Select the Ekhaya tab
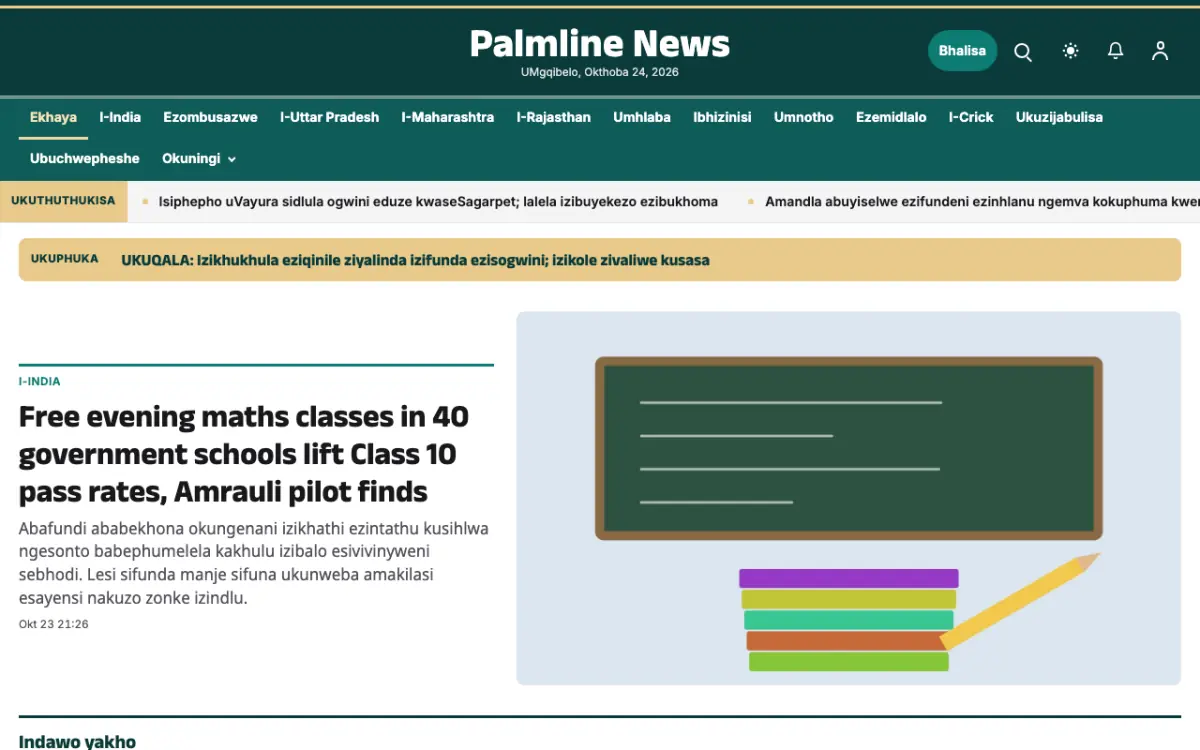The width and height of the screenshot is (1200, 750). pos(53,117)
